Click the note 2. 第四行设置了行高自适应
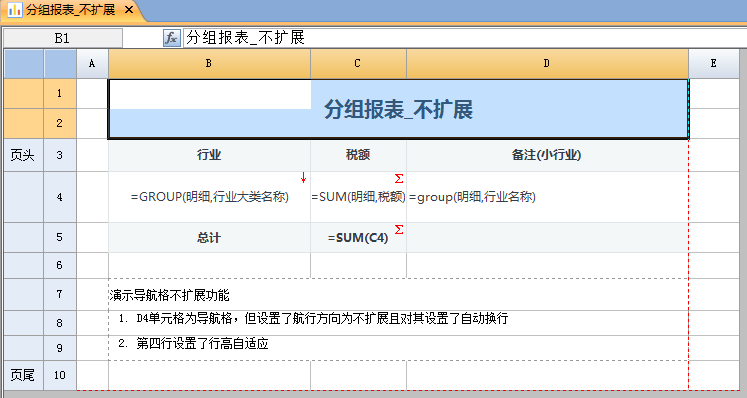The width and height of the screenshot is (747, 398). (193, 343)
